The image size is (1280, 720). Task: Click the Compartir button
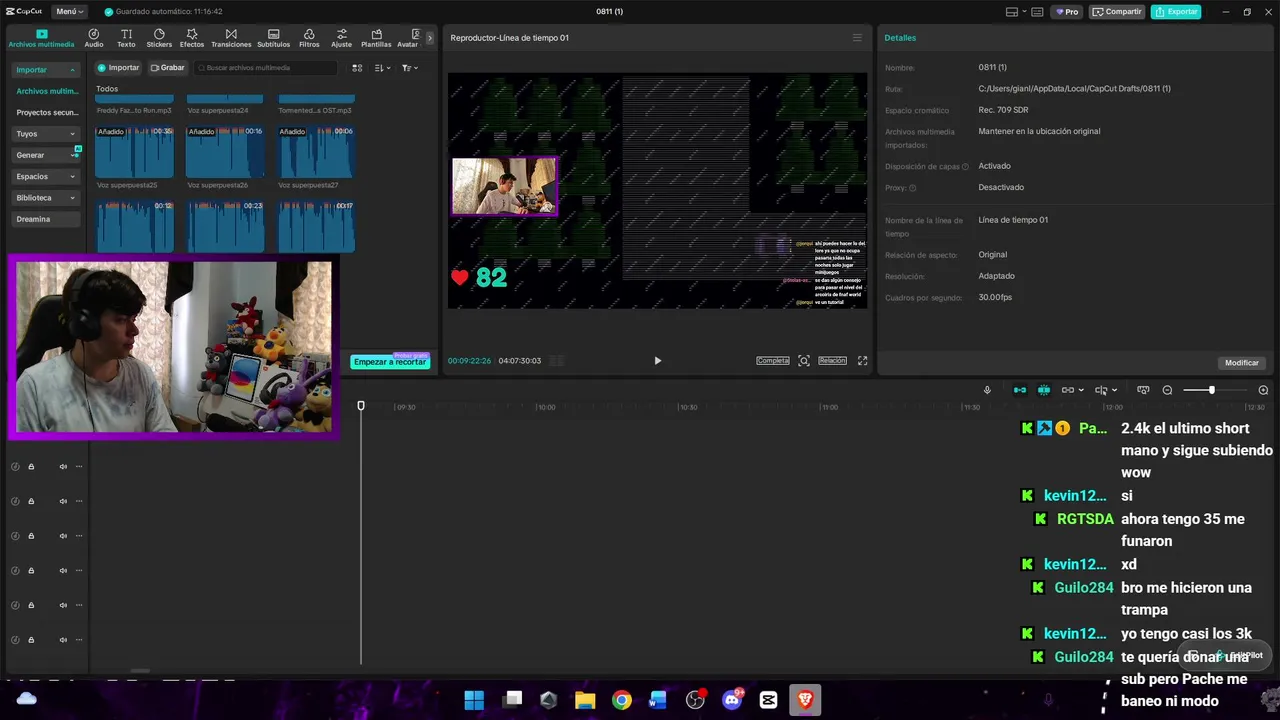tap(1117, 12)
